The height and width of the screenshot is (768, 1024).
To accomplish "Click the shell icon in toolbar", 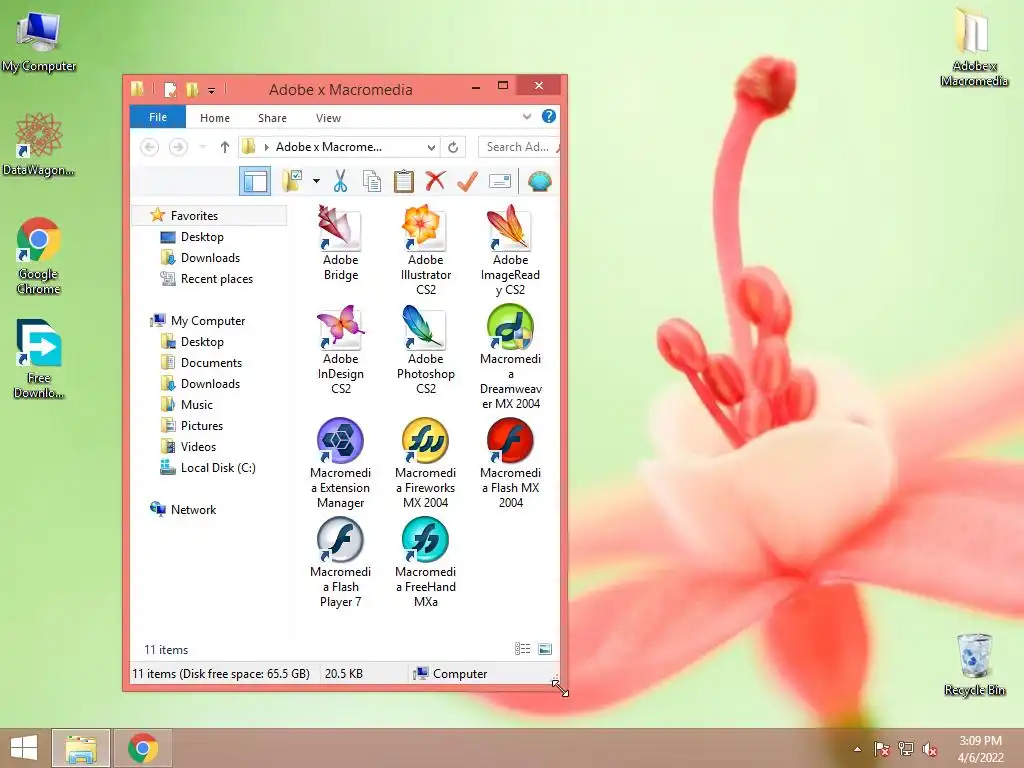I will 539,181.
